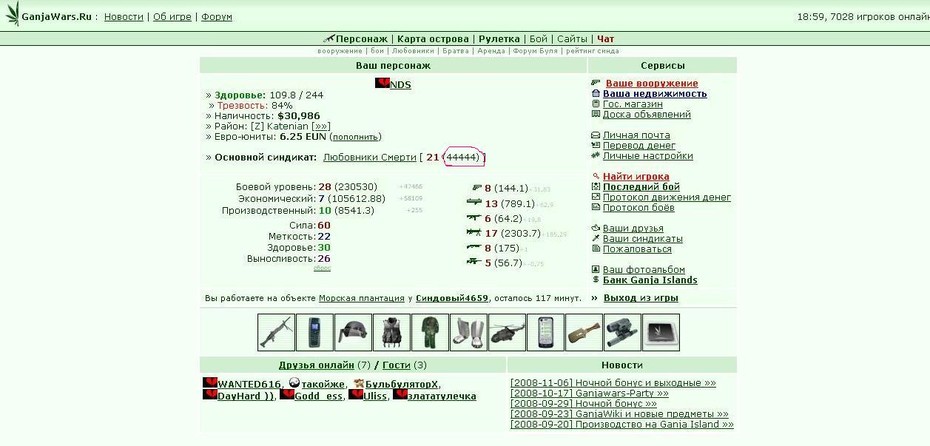This screenshot has width=930, height=446.
Task: Click the round emblem beside такойже
Action: [295, 383]
